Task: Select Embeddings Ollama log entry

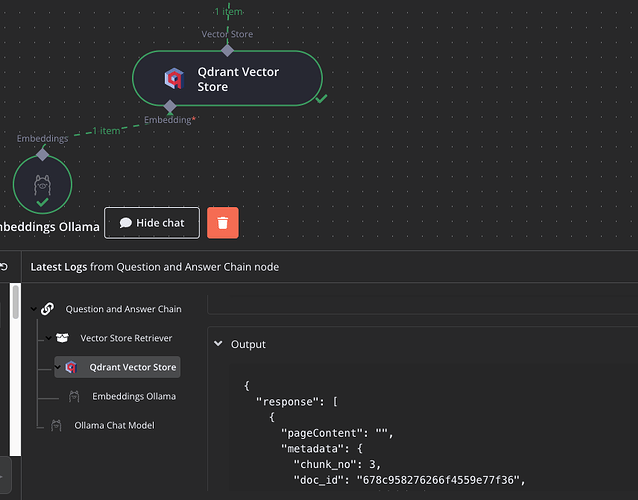Action: point(134,396)
